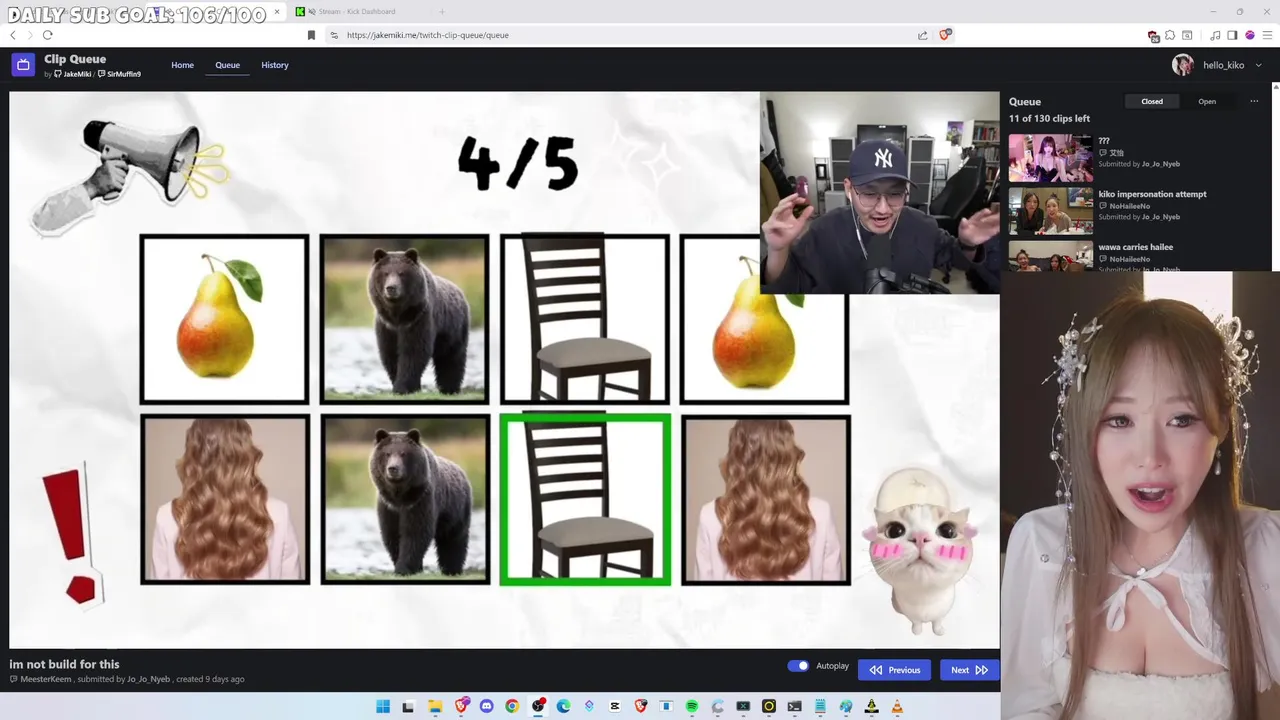Screen dimensions: 1280x720
Task: Switch to the Stream - Kick Dashboard tab
Action: (357, 11)
